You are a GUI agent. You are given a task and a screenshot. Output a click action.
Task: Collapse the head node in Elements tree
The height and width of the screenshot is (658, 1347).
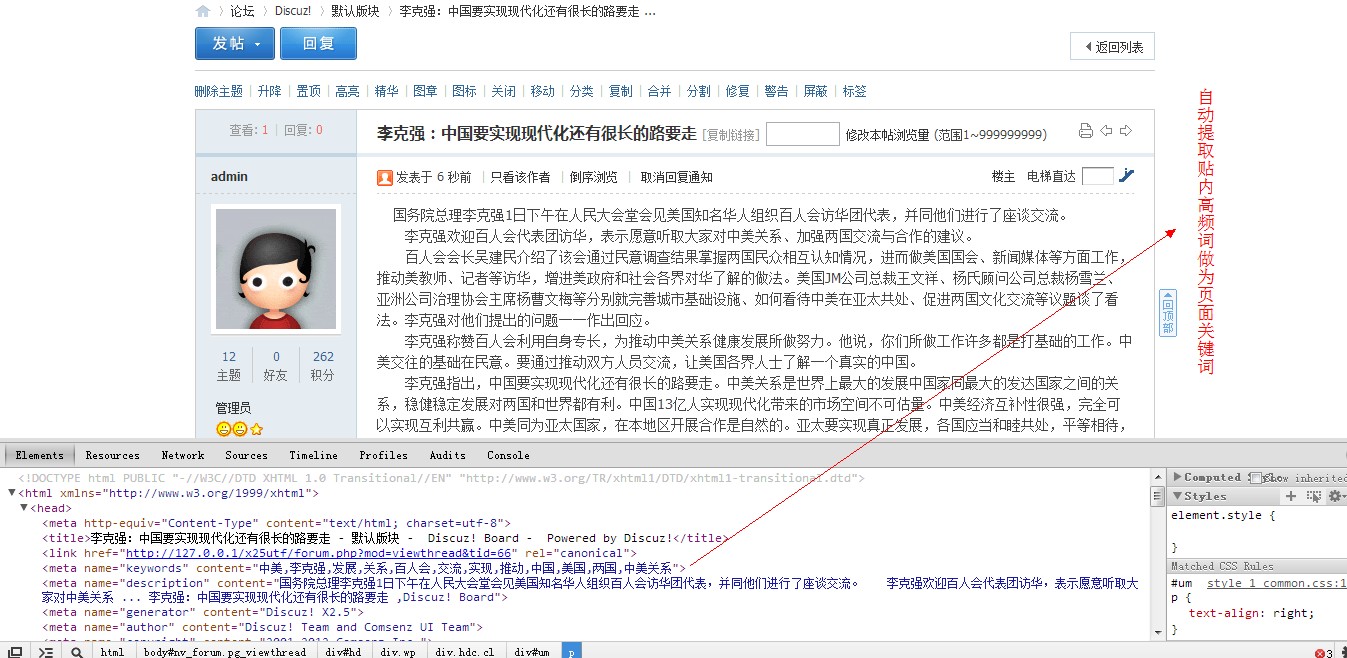click(x=24, y=508)
